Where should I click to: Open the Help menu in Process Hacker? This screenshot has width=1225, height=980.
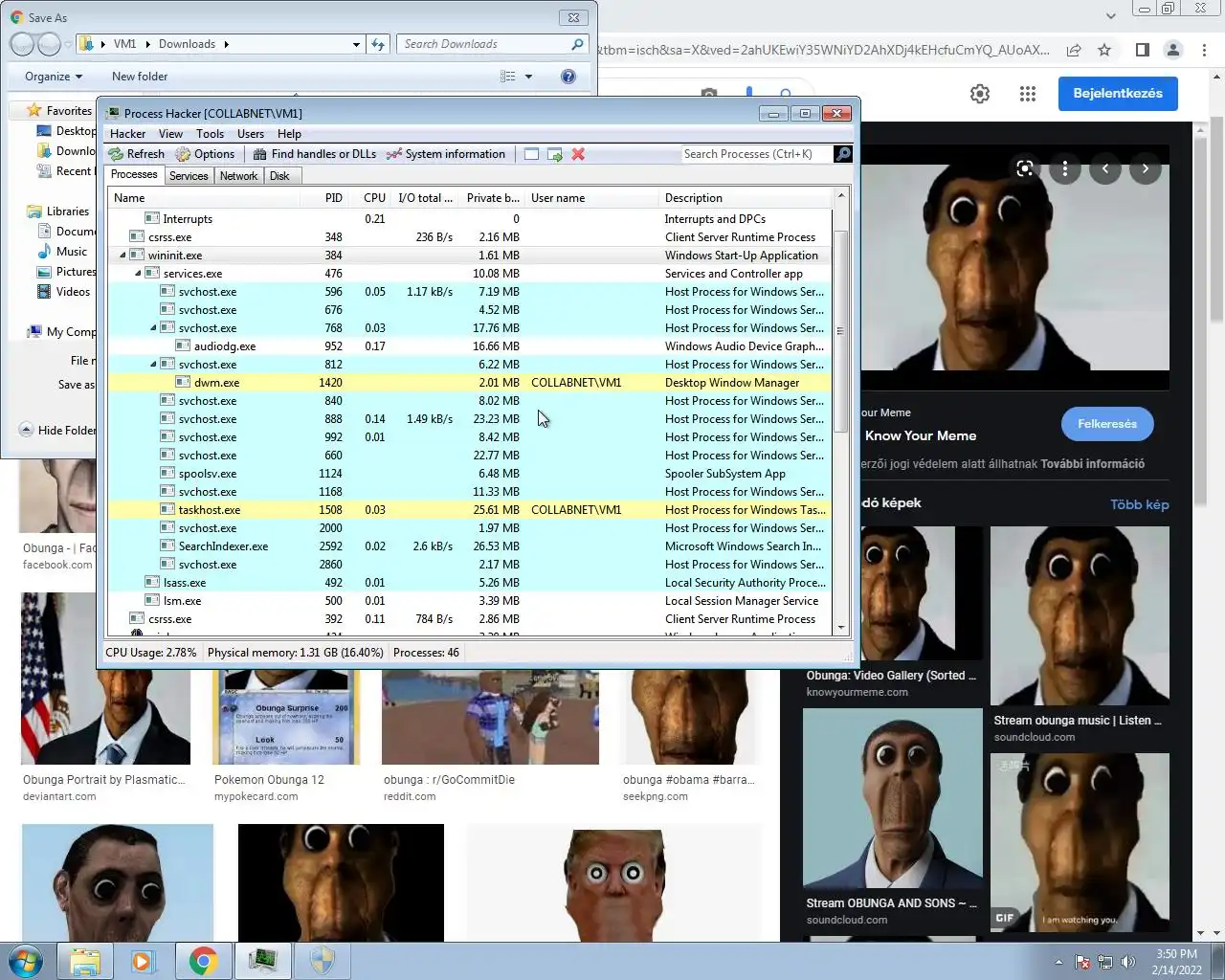click(289, 134)
